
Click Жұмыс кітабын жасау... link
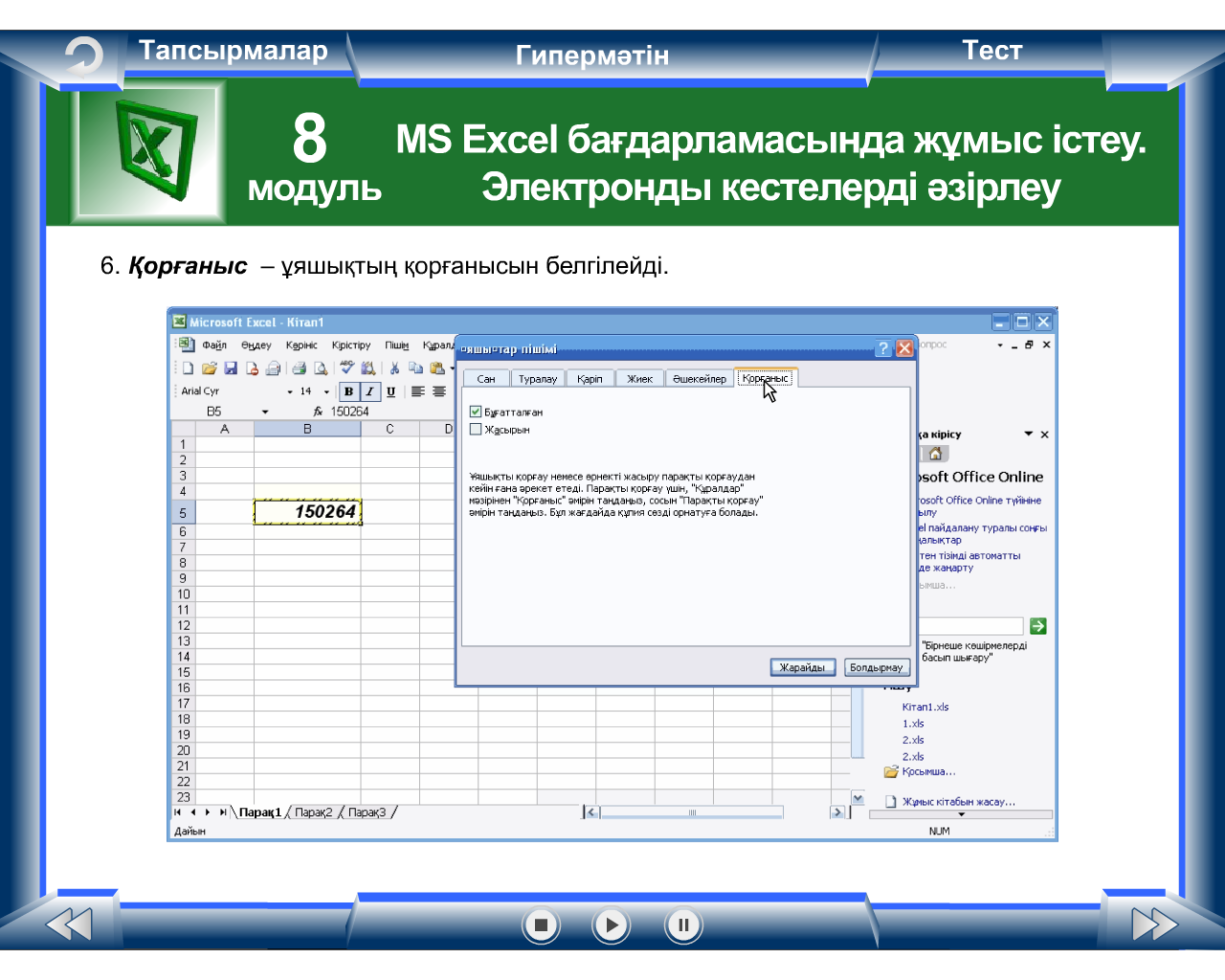949,802
